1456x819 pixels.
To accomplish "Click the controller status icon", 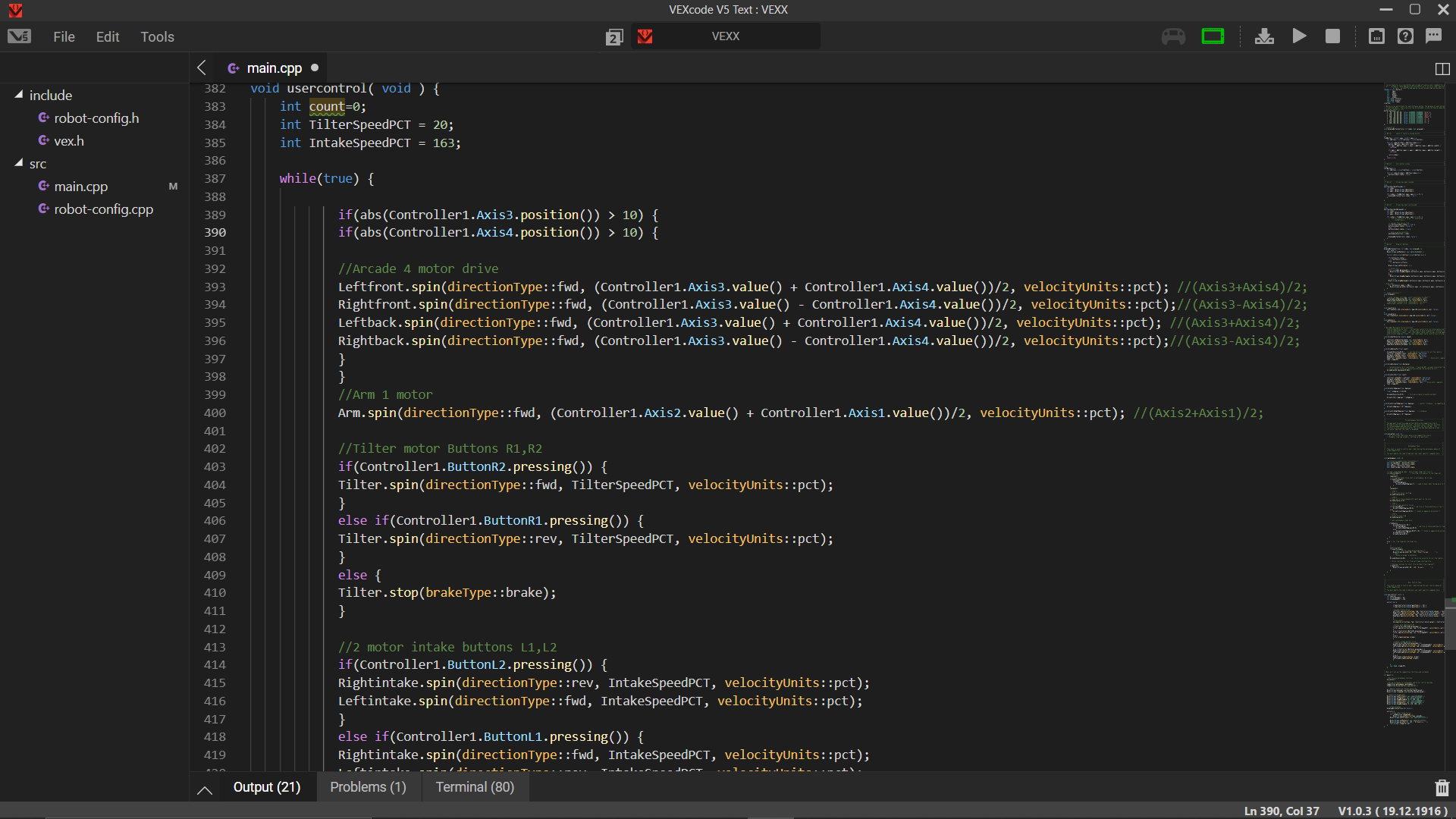I will click(1173, 36).
